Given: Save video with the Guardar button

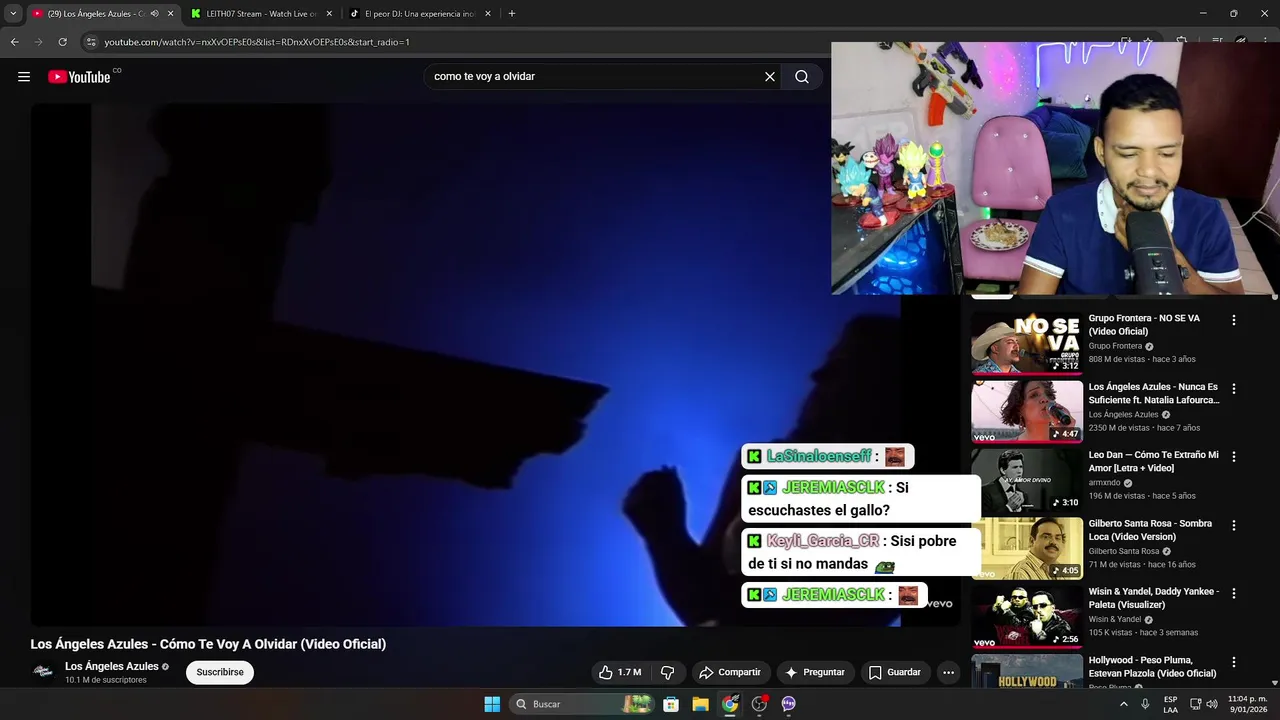Looking at the screenshot, I should 894,672.
